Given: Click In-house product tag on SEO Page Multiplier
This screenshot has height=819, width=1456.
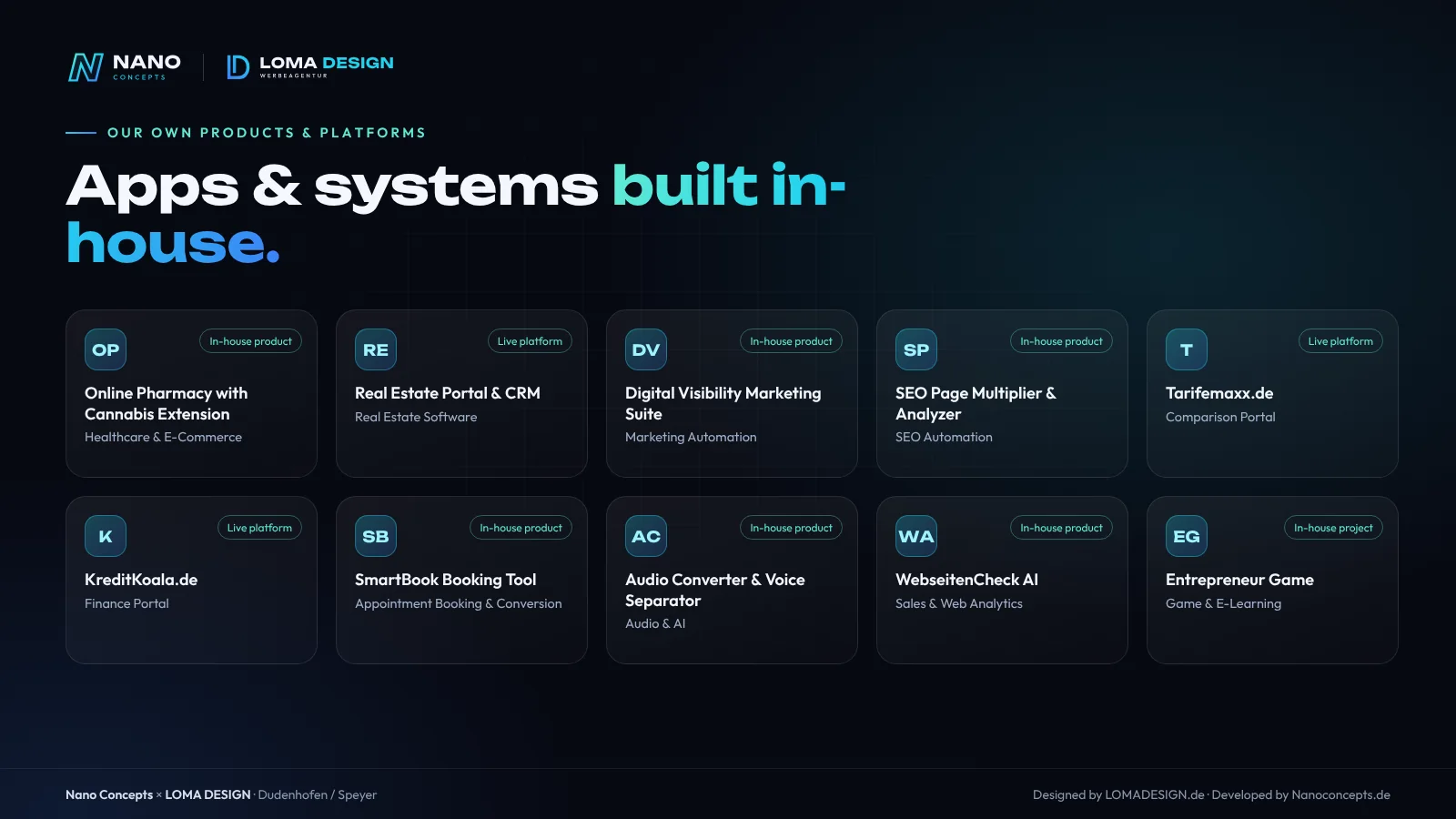Looking at the screenshot, I should pos(1061,341).
